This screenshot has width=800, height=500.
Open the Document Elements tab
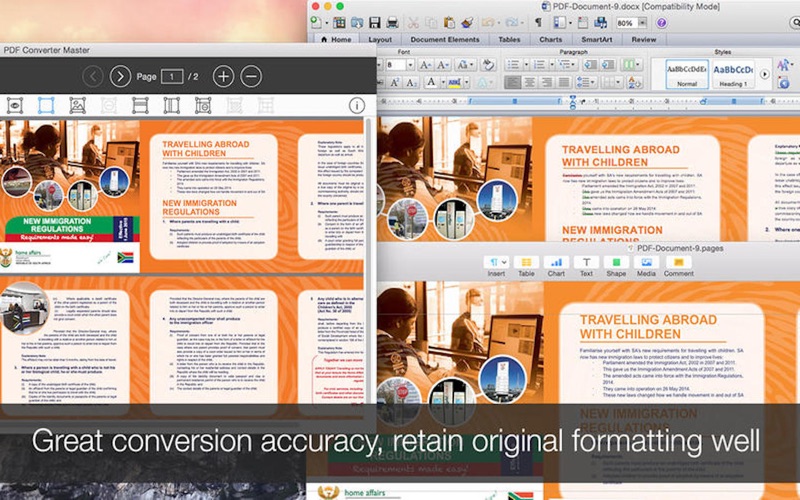coord(445,39)
